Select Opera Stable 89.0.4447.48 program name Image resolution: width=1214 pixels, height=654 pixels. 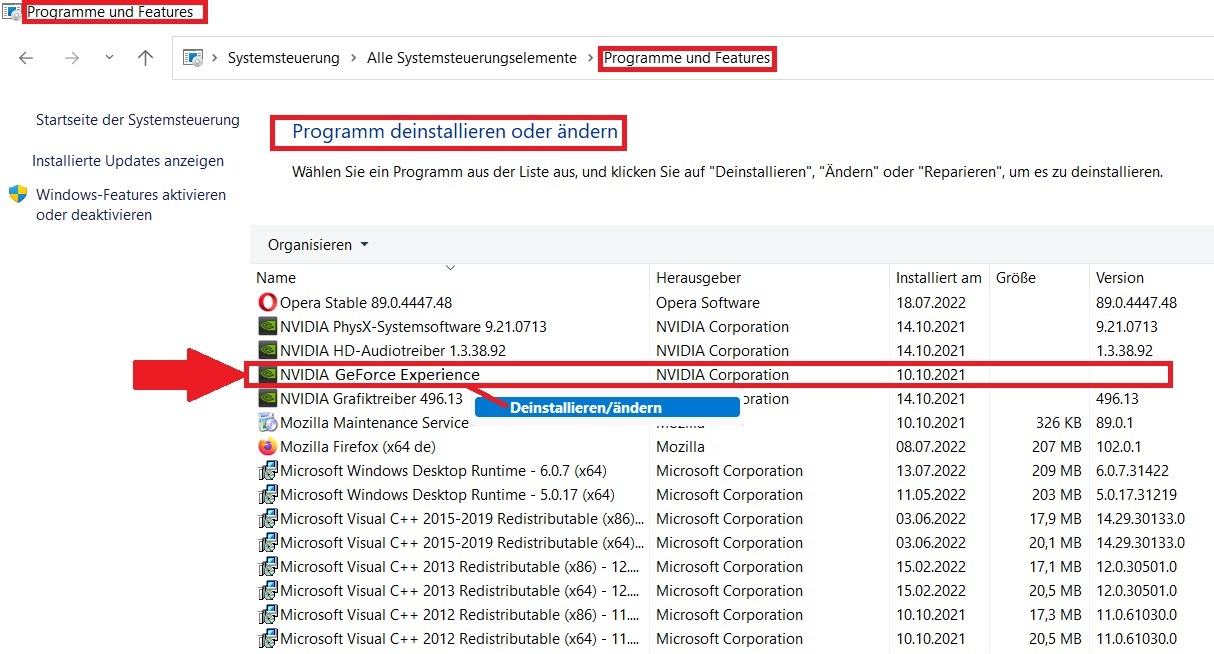(366, 302)
